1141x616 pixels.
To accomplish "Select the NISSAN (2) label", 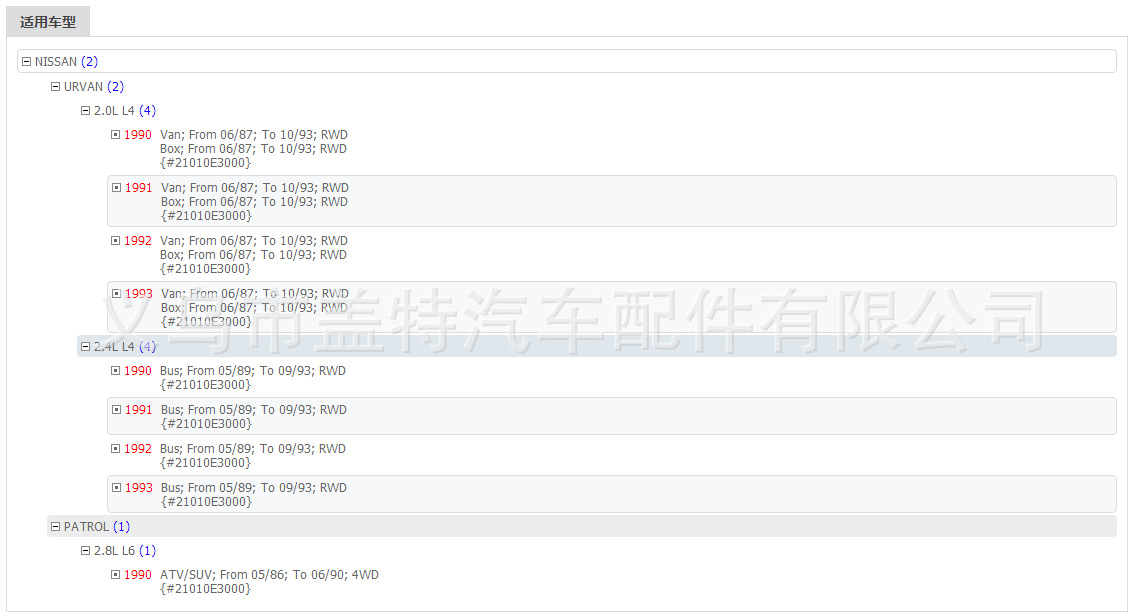I will [66, 62].
